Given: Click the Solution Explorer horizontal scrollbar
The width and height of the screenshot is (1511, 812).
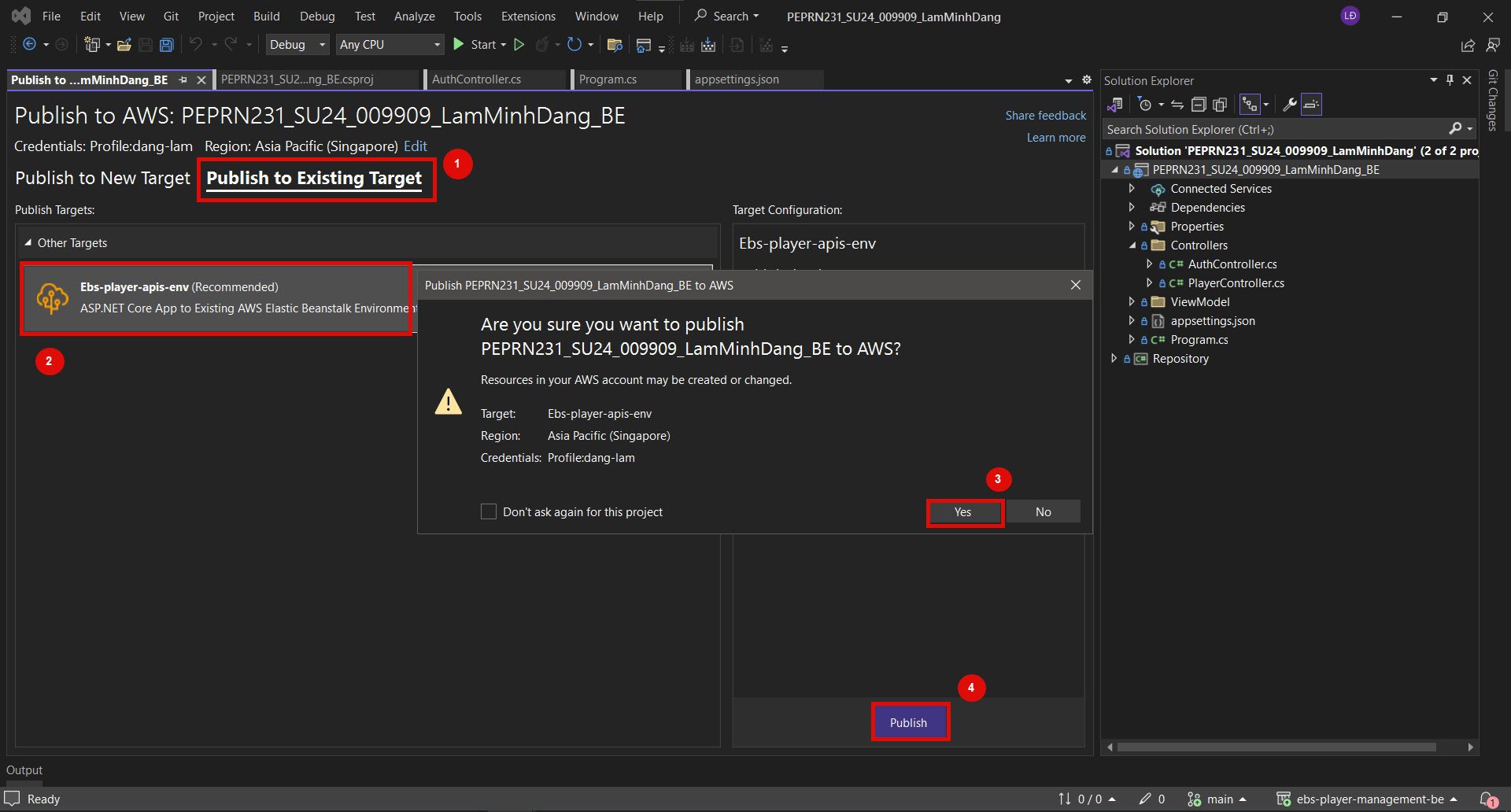Looking at the screenshot, I should (1276, 747).
